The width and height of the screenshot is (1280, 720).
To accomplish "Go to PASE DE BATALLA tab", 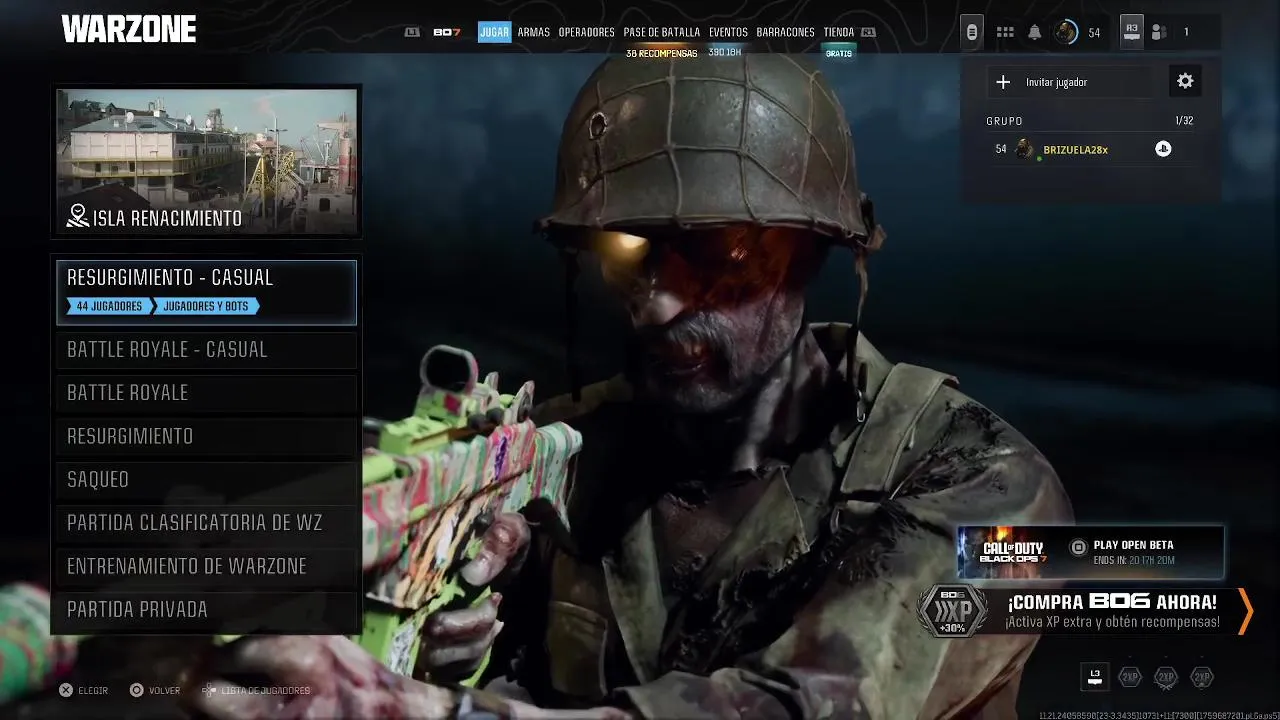I will (x=662, y=32).
